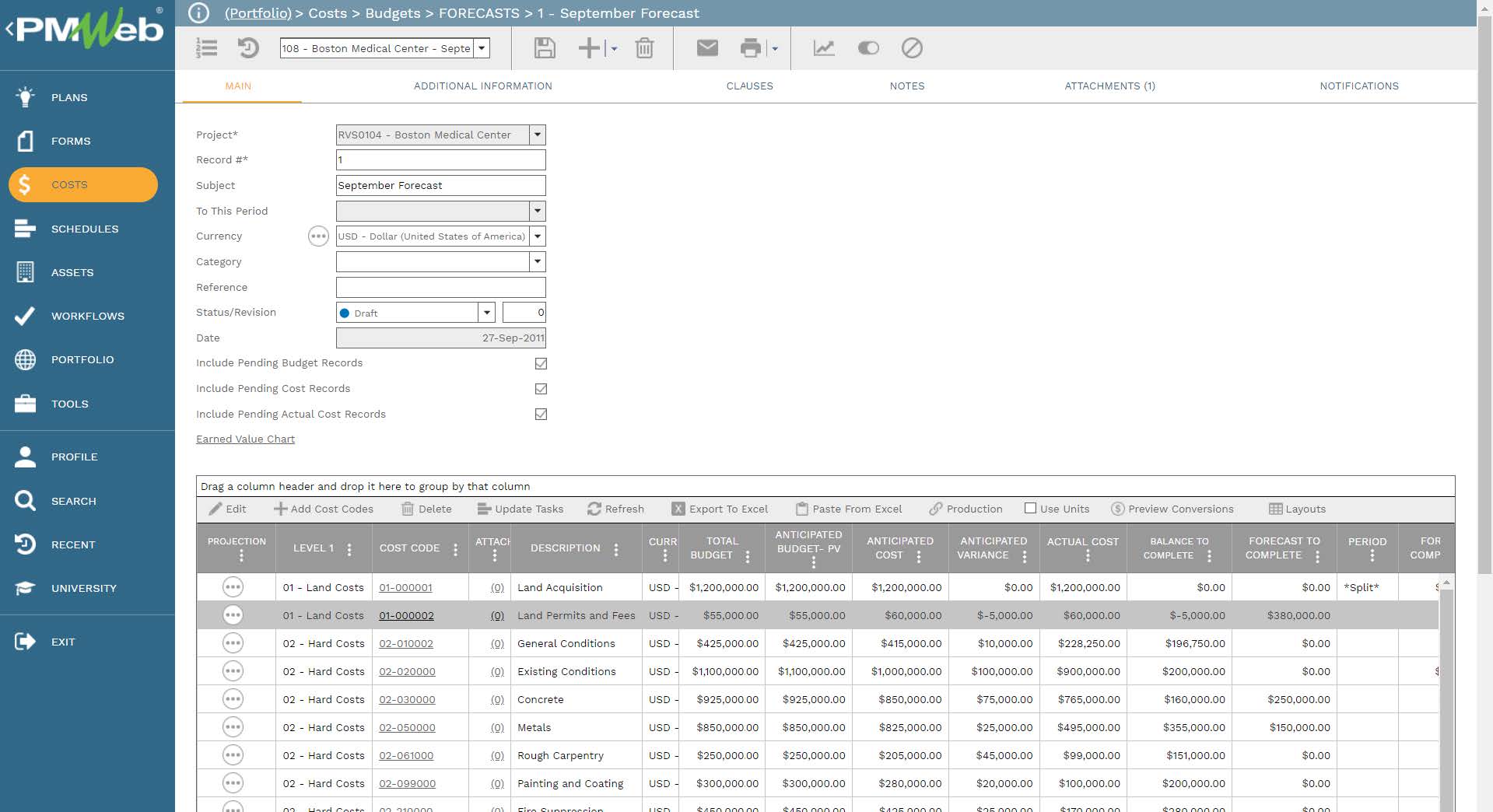Image resolution: width=1493 pixels, height=812 pixels.
Task: Open the chart report icon
Action: 824,48
